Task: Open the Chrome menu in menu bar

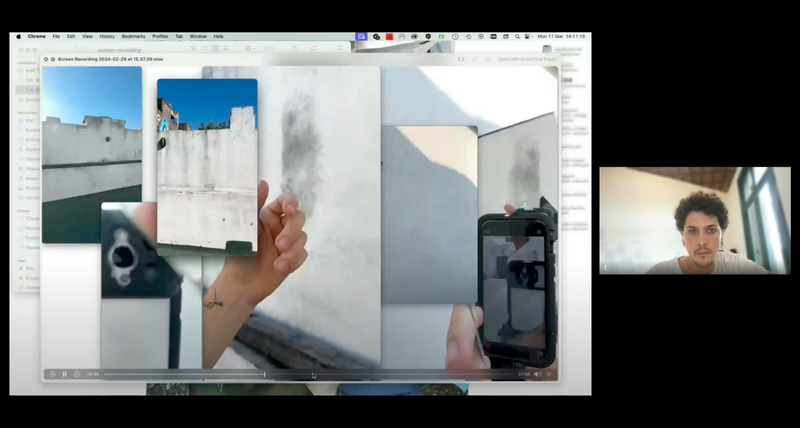Action: 37,37
